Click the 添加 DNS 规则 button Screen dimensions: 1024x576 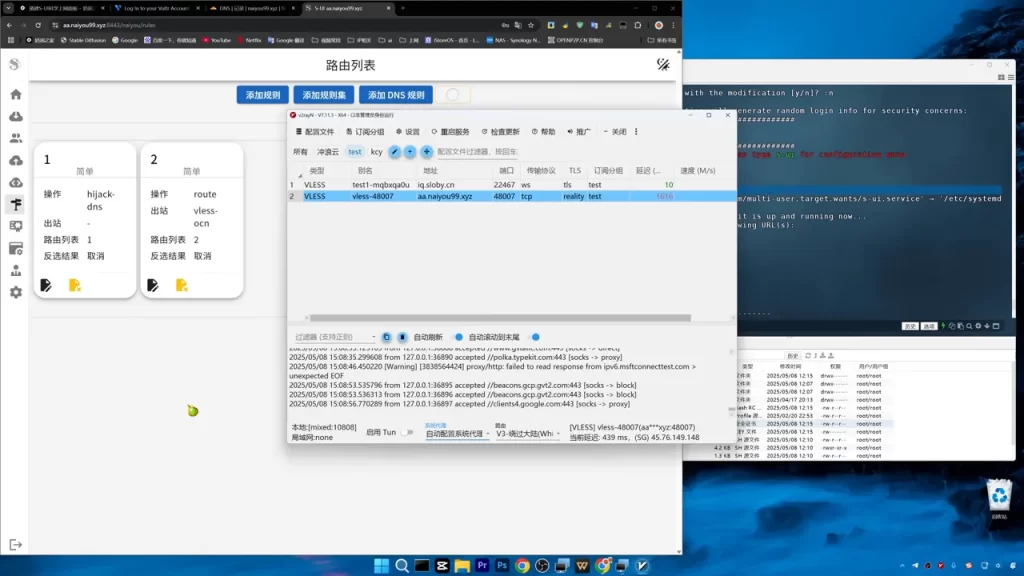click(396, 95)
